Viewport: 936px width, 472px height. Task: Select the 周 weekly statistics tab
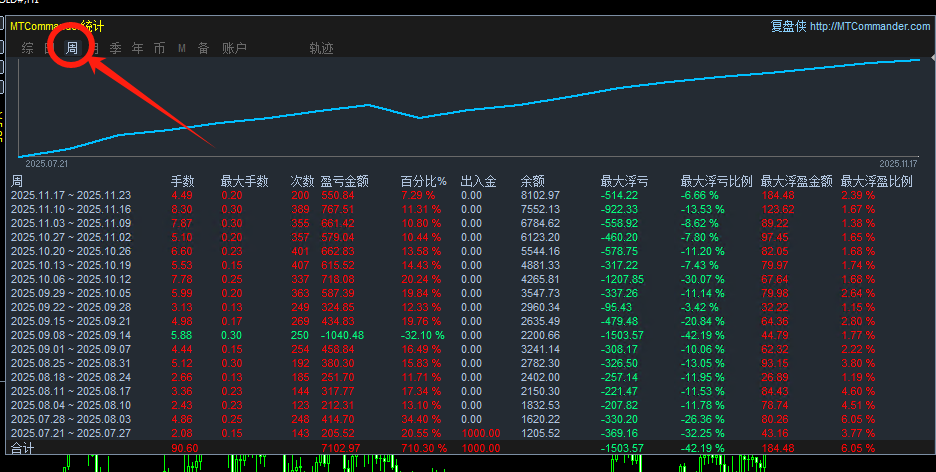coord(72,48)
